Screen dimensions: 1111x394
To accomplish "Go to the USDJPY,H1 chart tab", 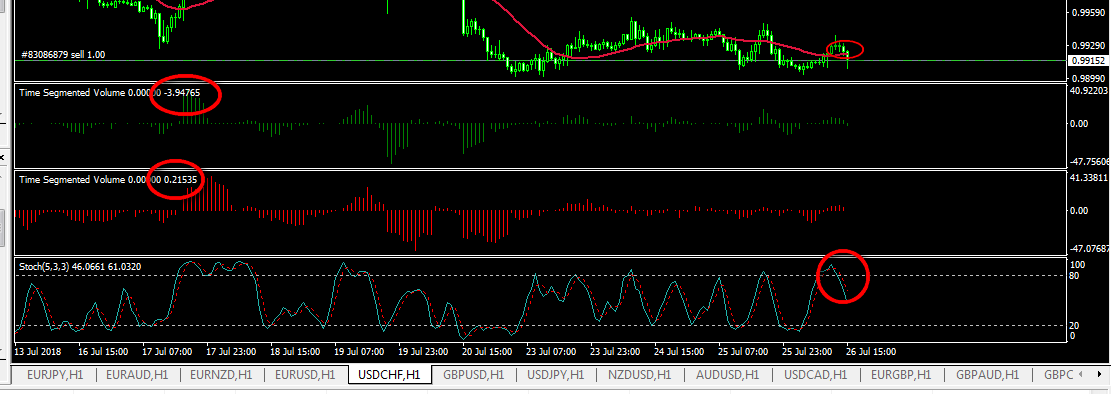I will pos(556,374).
